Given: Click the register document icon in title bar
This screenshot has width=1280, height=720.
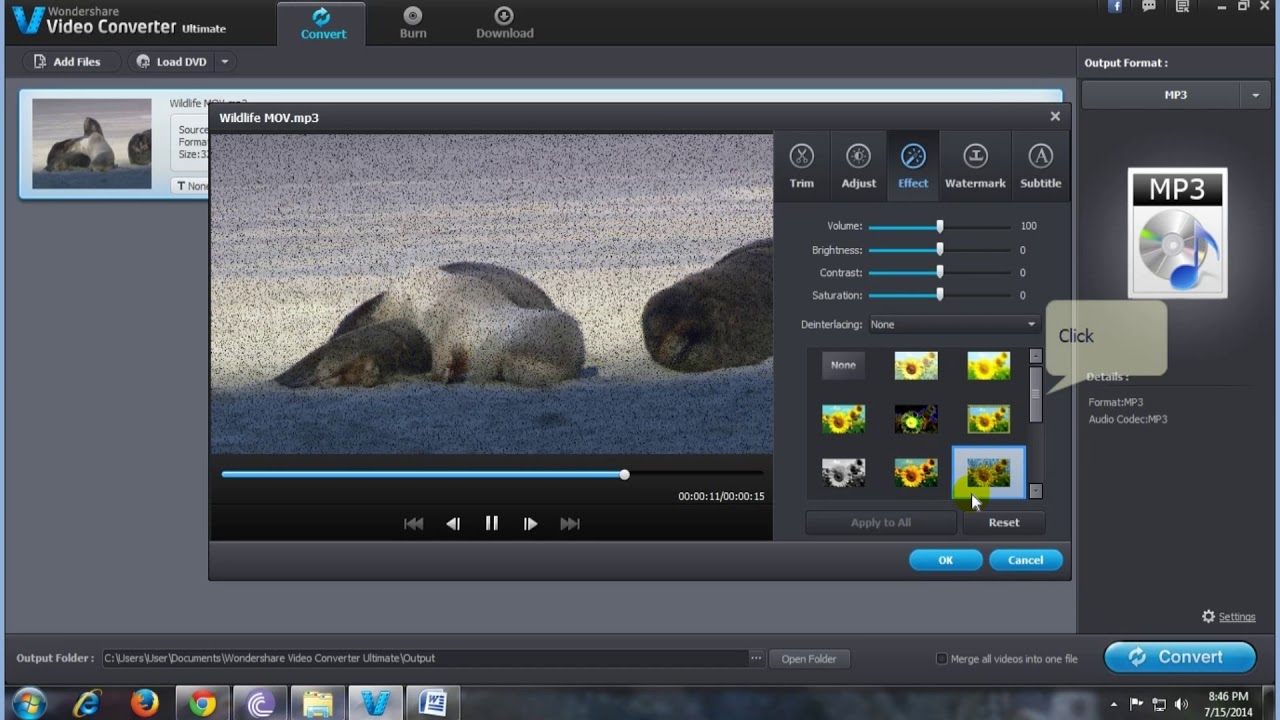Looking at the screenshot, I should point(1183,7).
